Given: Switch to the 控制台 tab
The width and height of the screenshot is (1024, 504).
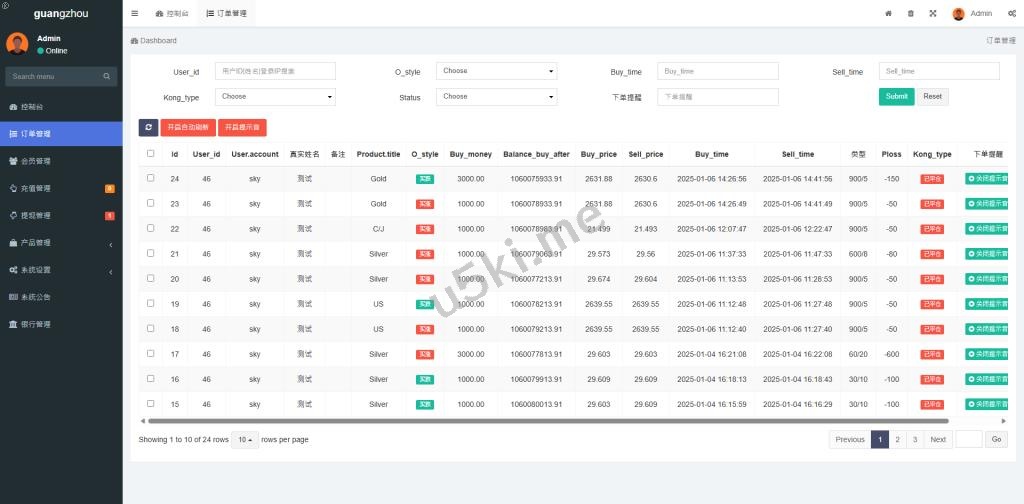Looking at the screenshot, I should click(174, 14).
